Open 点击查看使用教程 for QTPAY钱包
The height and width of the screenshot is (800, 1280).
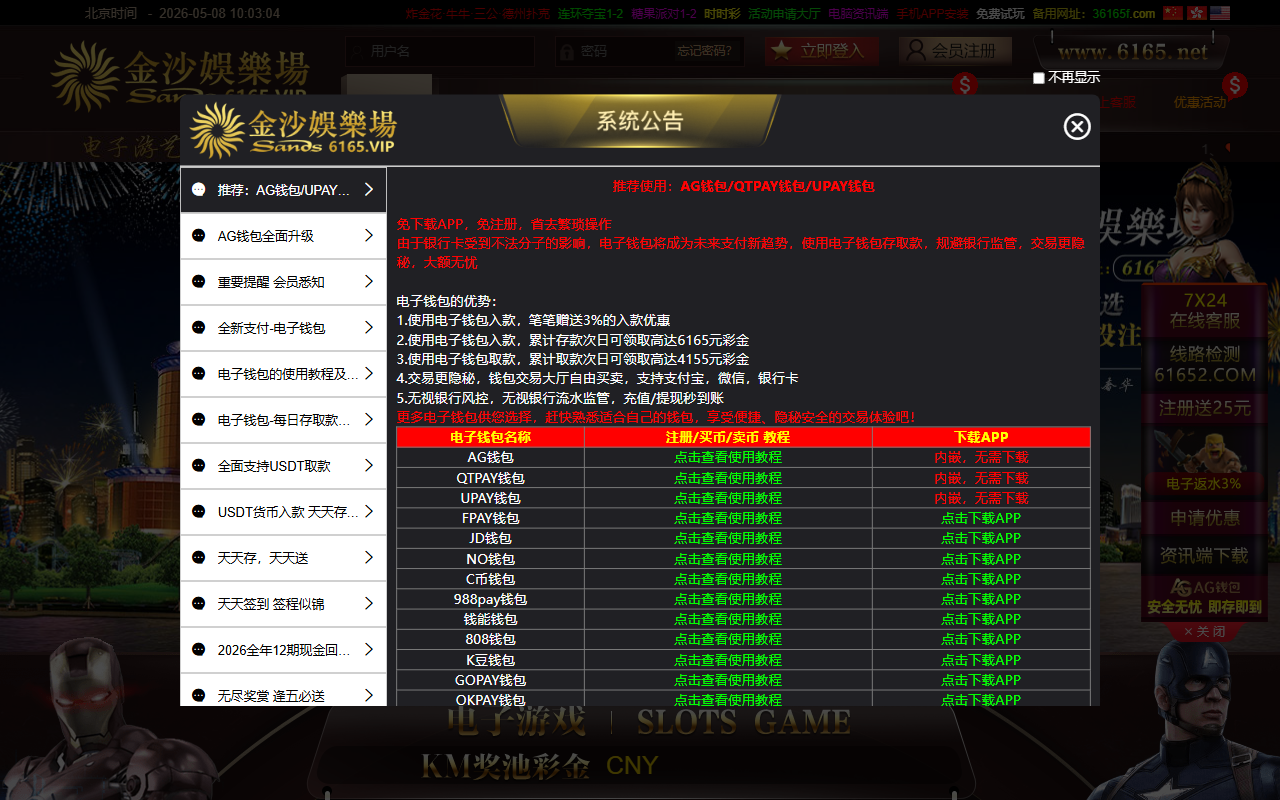[728, 478]
